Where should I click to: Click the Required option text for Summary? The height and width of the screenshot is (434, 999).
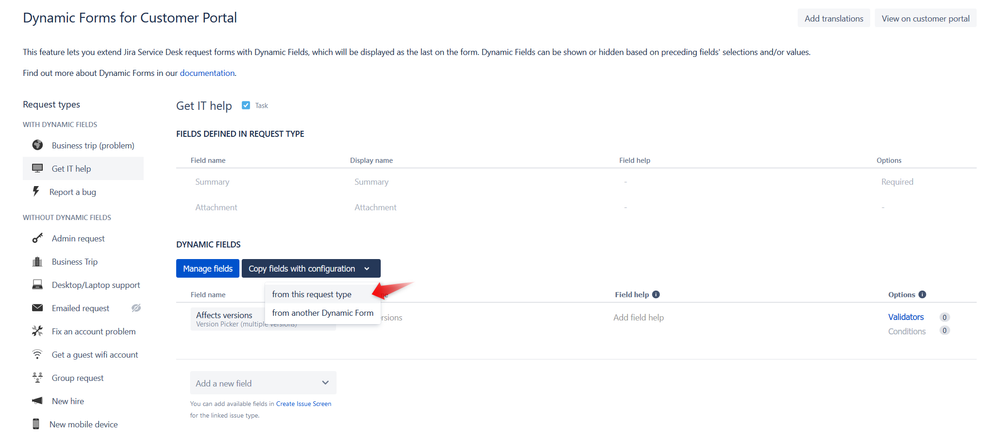897,182
